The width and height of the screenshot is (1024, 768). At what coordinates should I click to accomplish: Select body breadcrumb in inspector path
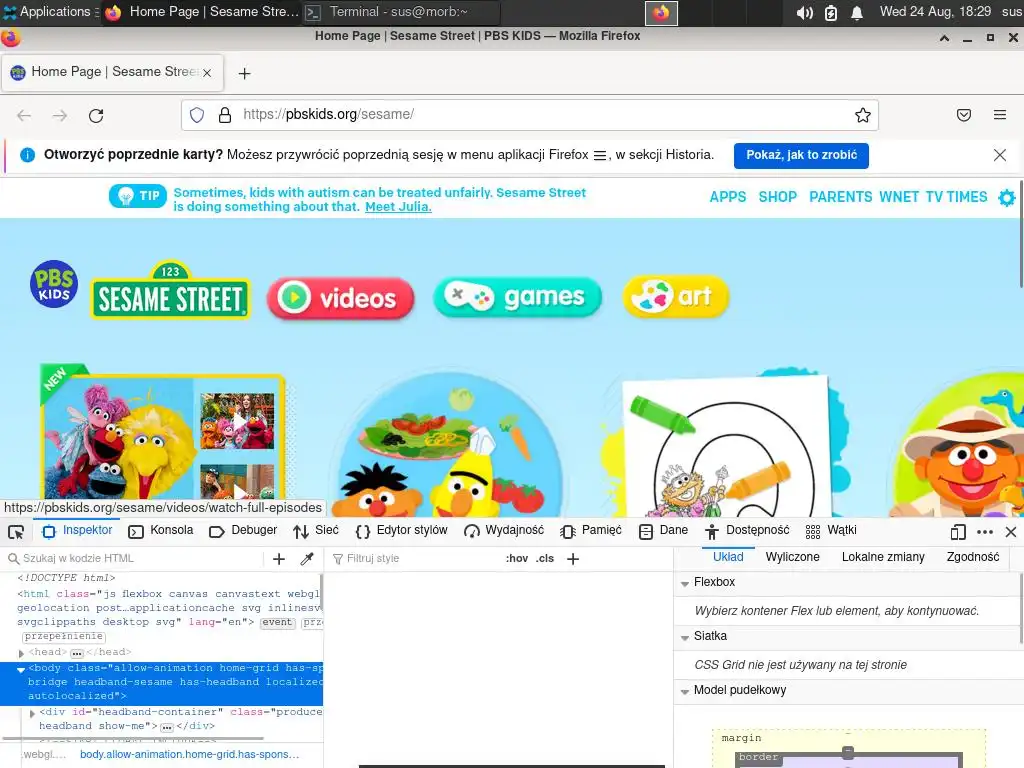pos(189,754)
